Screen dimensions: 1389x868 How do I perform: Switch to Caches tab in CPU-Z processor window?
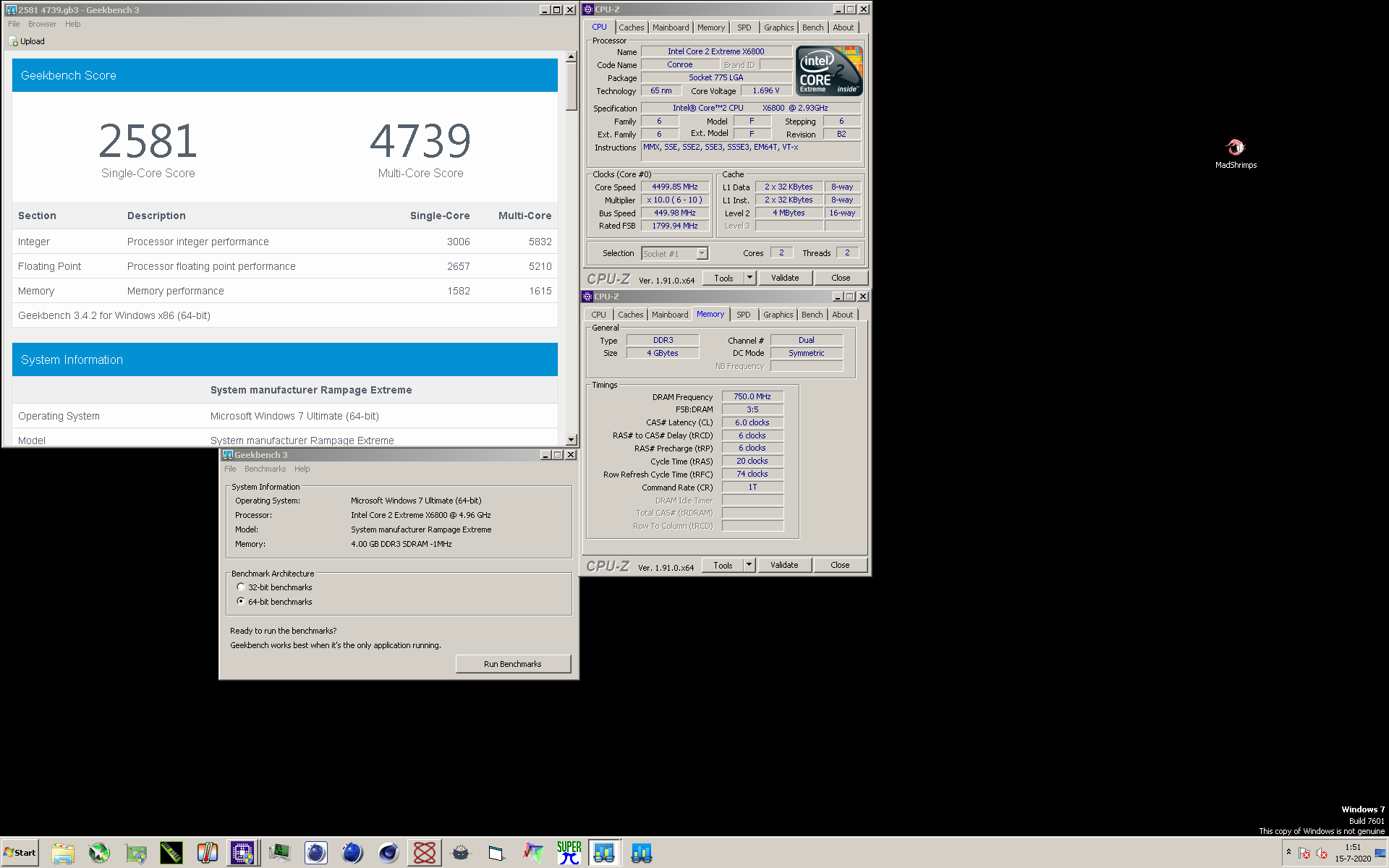(631, 27)
